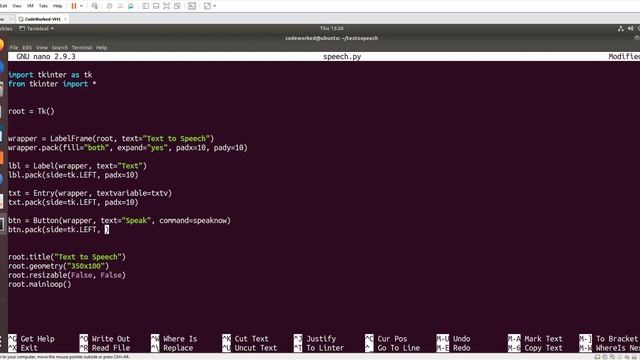Open the terminal View menu
640x360 pixels.
click(x=42, y=47)
